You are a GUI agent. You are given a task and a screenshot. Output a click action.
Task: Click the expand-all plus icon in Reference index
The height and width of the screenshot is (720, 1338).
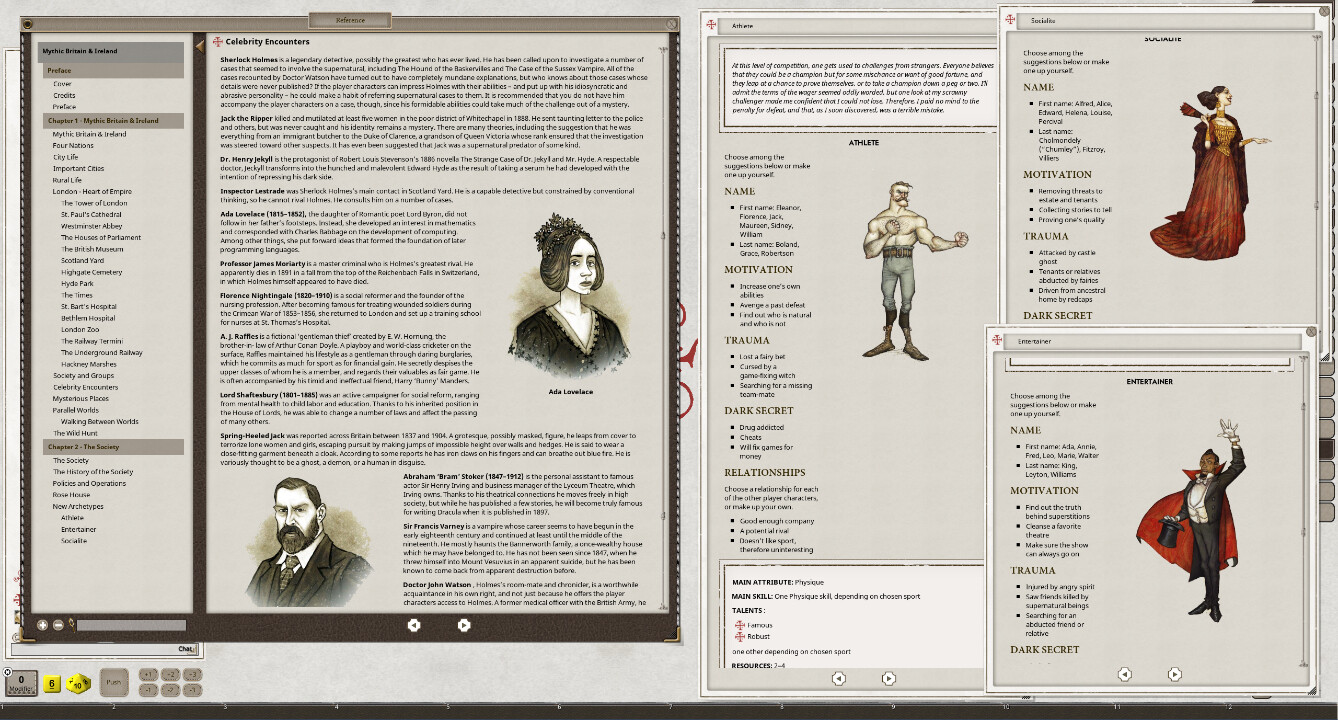[x=42, y=625]
